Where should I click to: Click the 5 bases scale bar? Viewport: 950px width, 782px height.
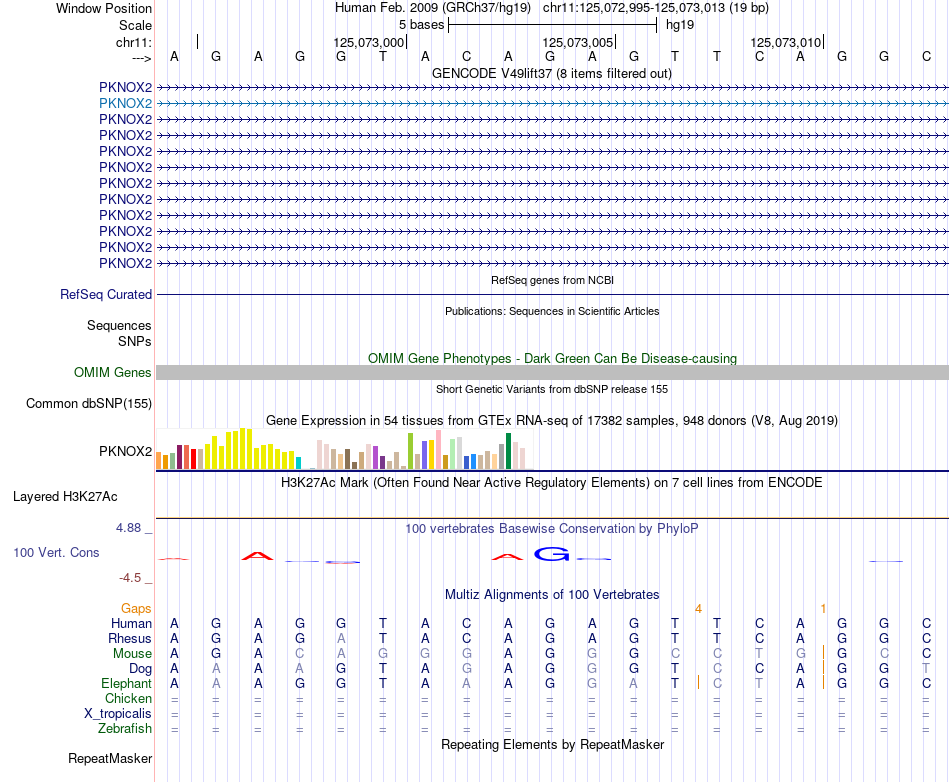click(553, 25)
